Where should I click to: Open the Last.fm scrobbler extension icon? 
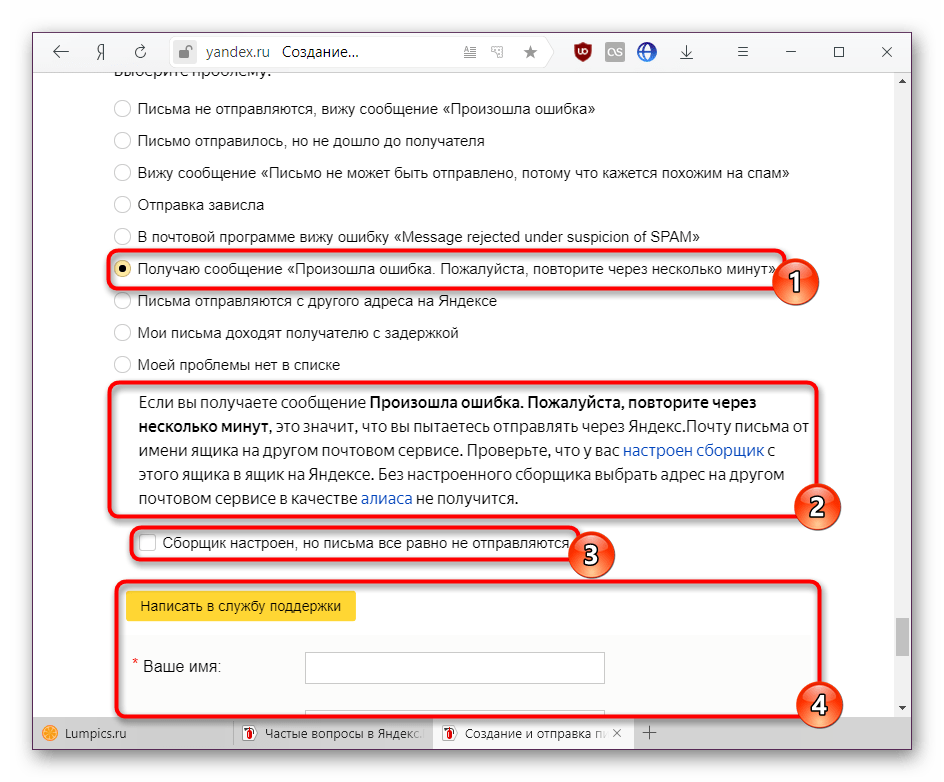pyautogui.click(x=615, y=52)
